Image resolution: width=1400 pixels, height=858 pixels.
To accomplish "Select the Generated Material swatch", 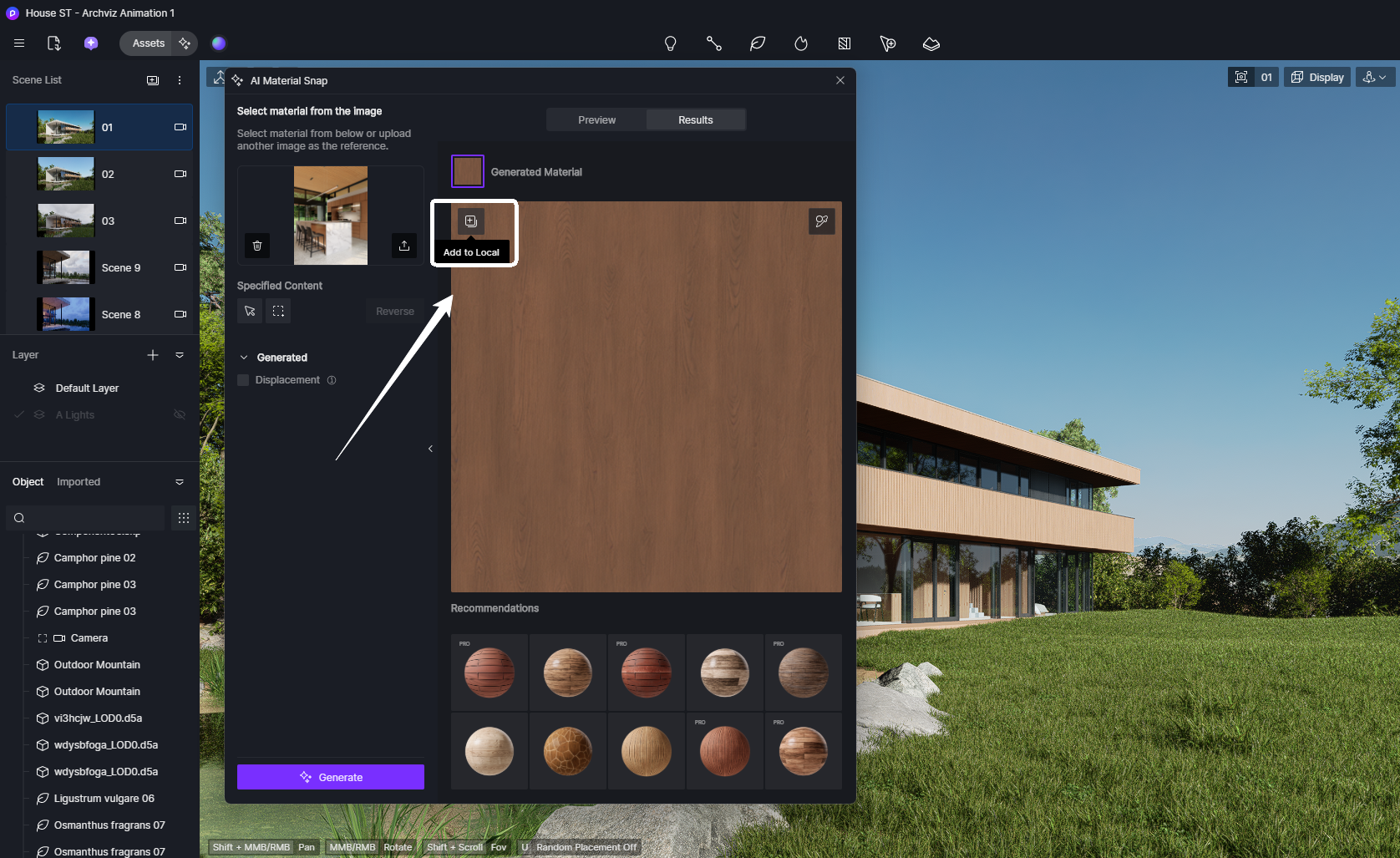I will click(468, 171).
